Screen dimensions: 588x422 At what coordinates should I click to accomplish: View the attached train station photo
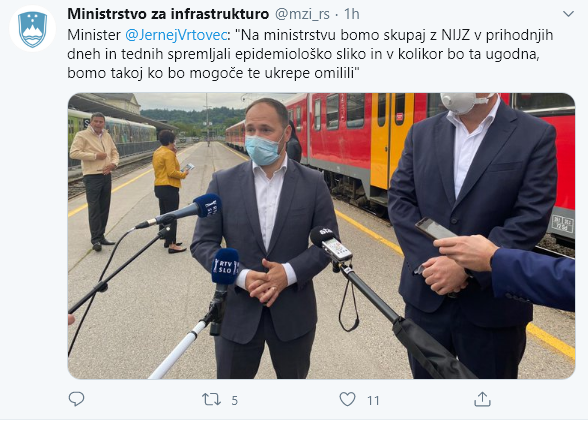coord(321,236)
